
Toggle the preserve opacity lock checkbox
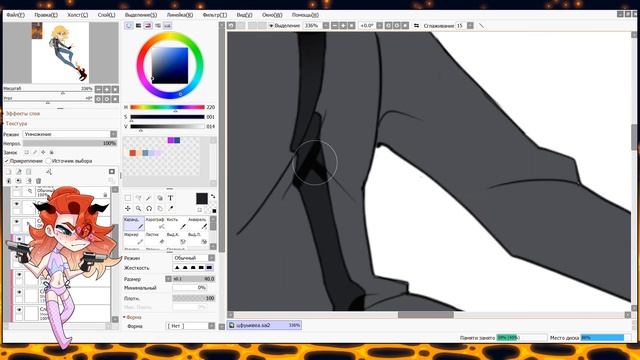[27, 152]
